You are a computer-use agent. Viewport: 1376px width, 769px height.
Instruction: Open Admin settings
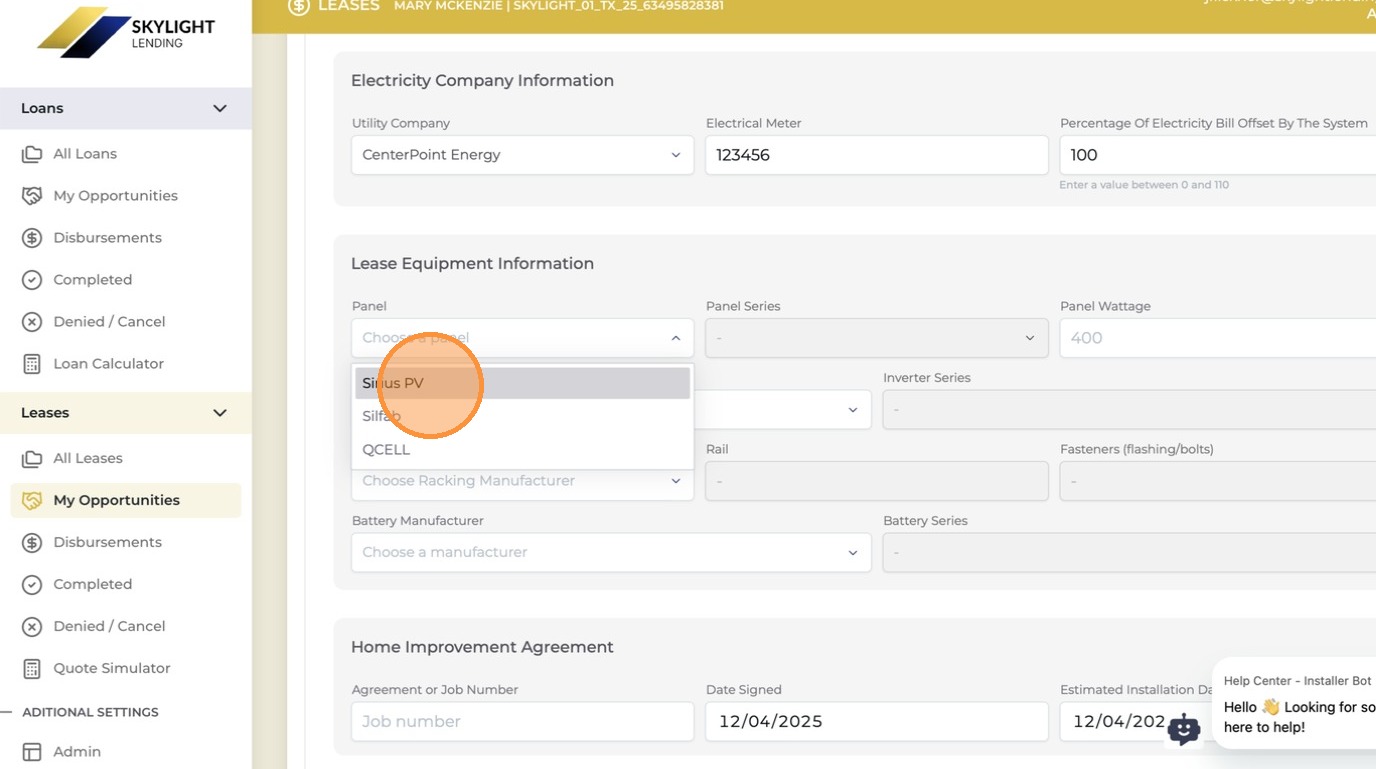(77, 752)
